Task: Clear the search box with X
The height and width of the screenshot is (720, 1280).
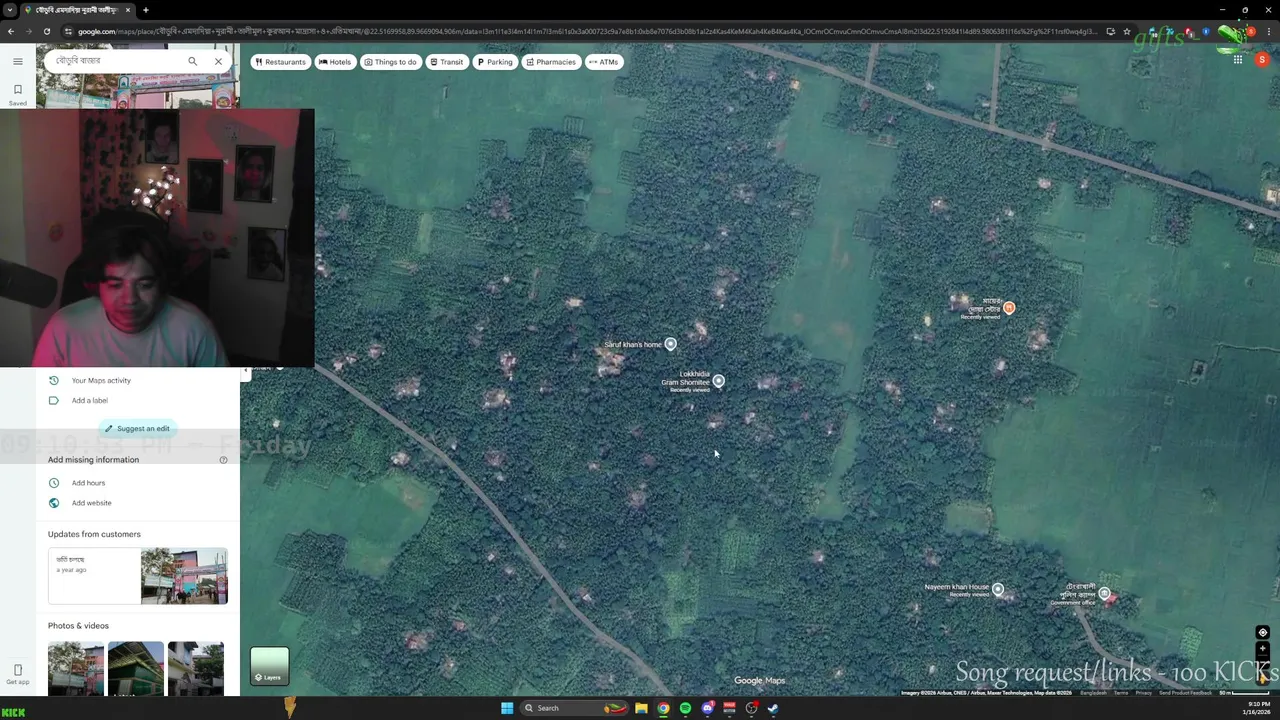Action: pyautogui.click(x=218, y=61)
